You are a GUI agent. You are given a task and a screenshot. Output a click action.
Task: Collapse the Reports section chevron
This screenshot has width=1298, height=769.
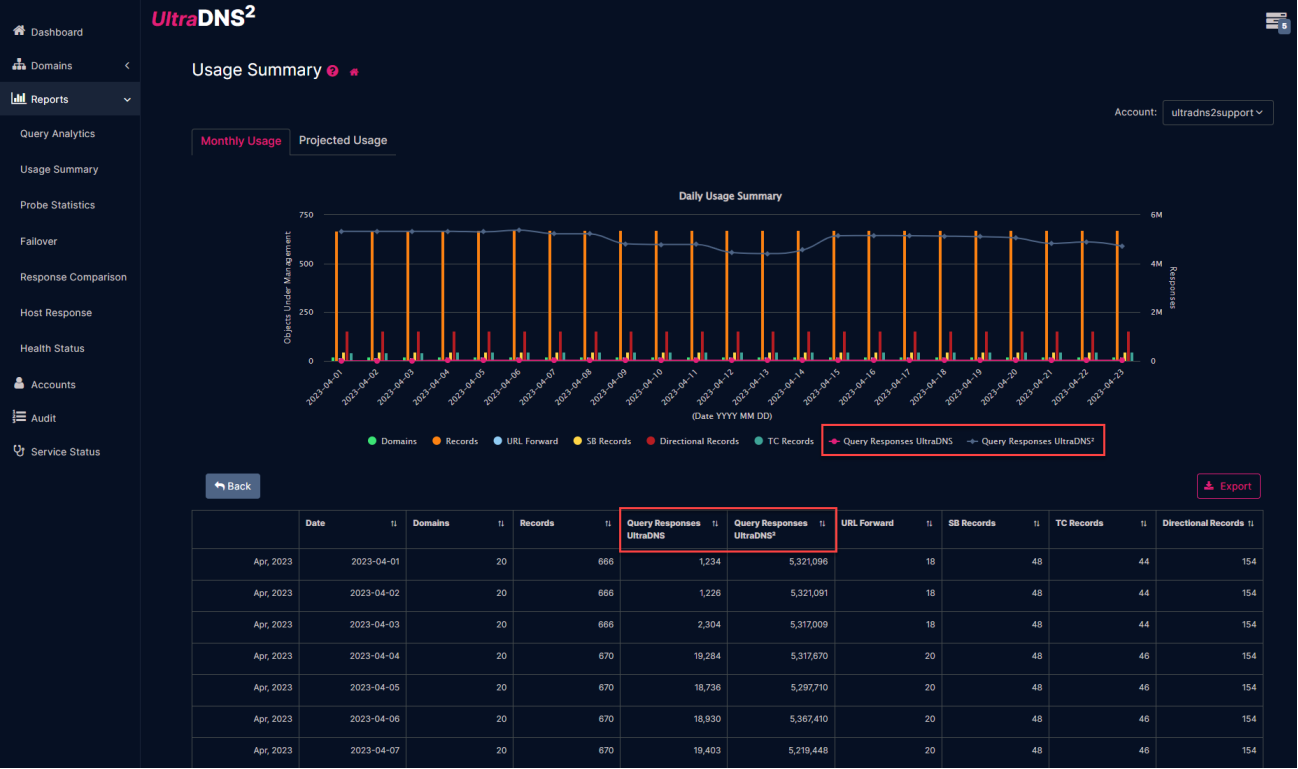pos(127,99)
